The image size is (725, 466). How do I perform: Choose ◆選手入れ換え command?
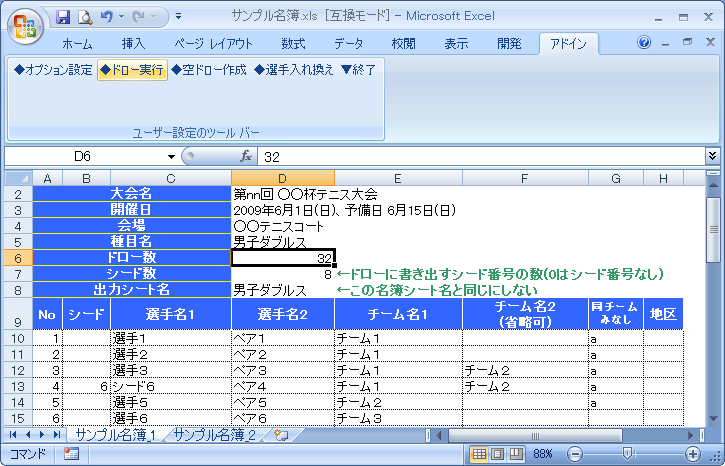[x=294, y=70]
